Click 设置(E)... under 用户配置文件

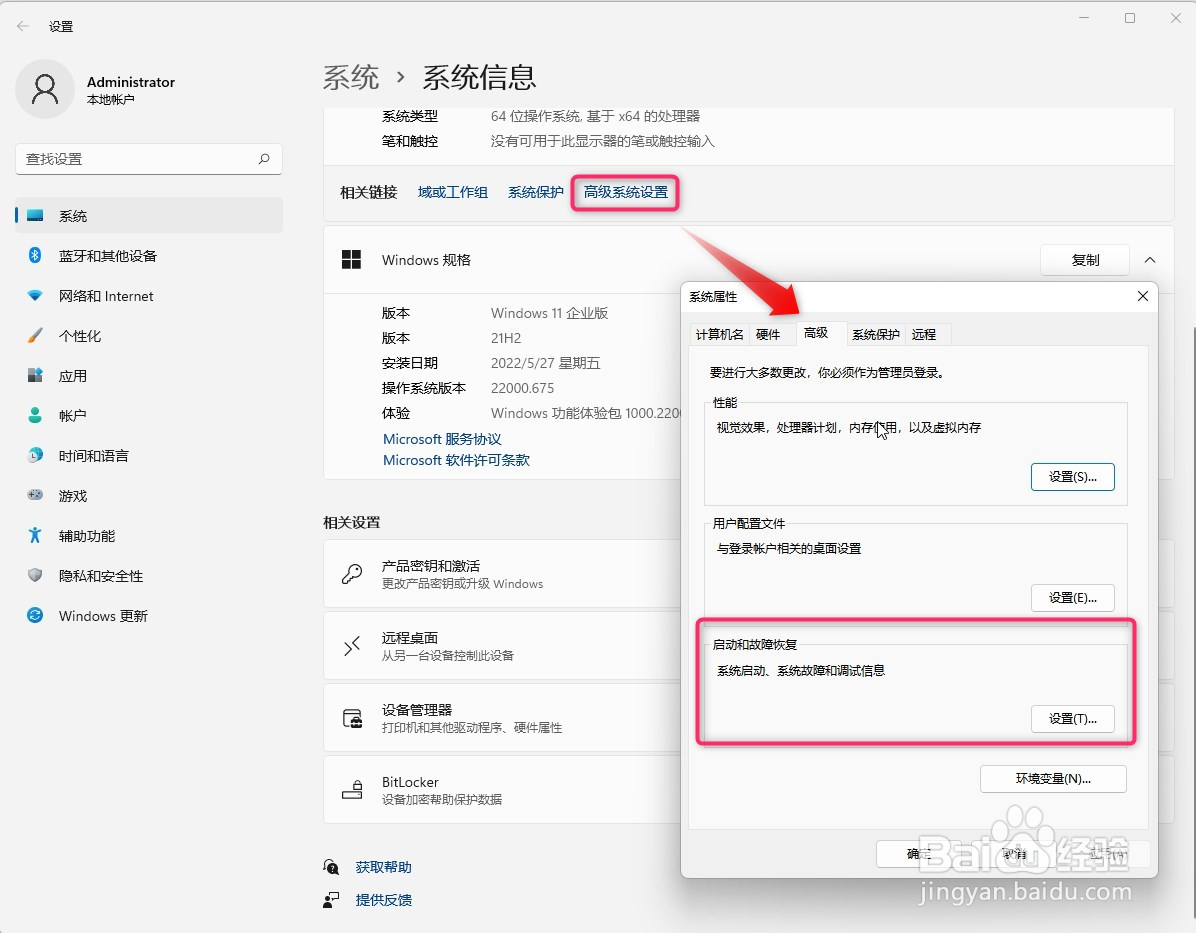tap(1072, 598)
